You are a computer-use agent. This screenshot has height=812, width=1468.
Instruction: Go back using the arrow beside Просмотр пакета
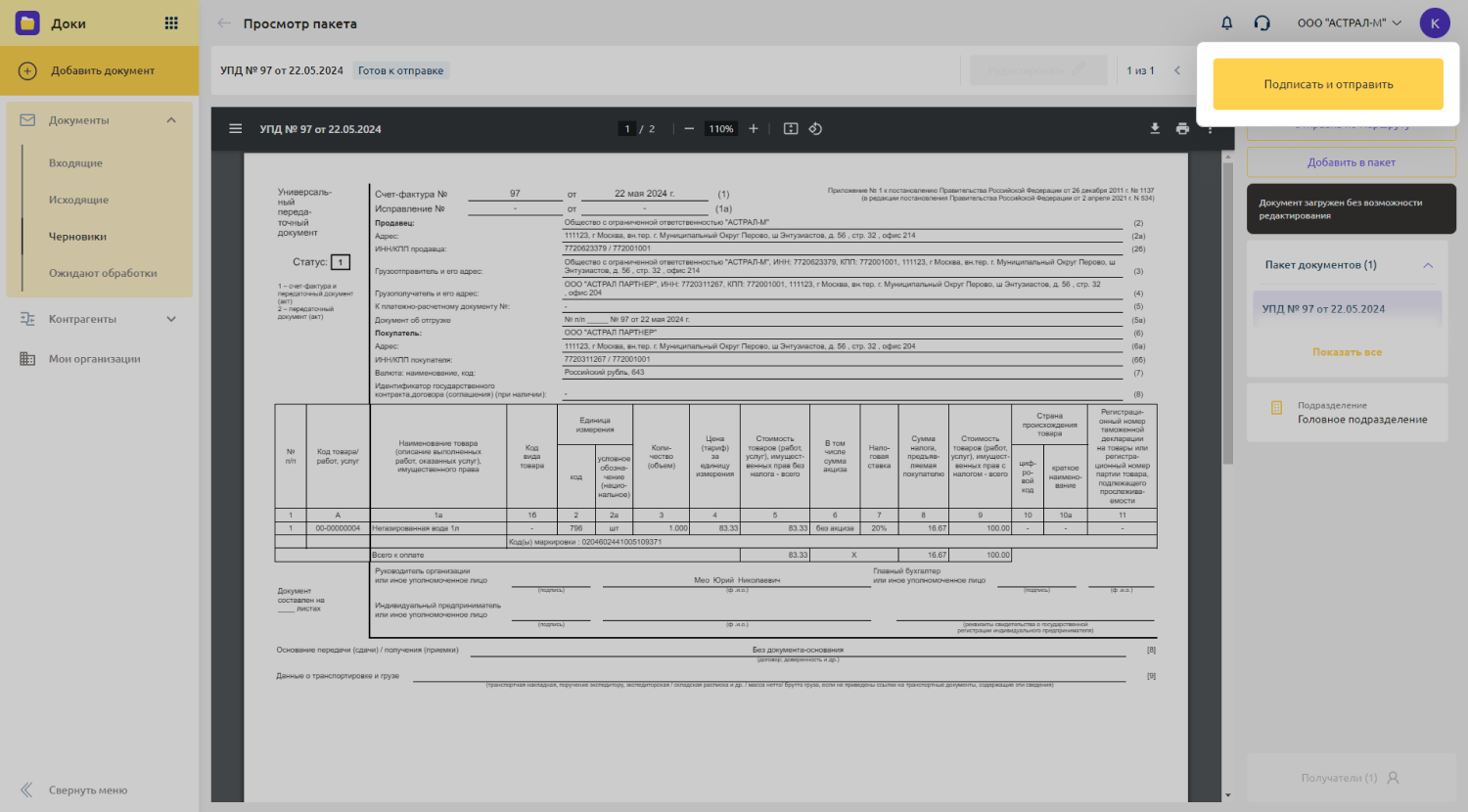click(224, 23)
